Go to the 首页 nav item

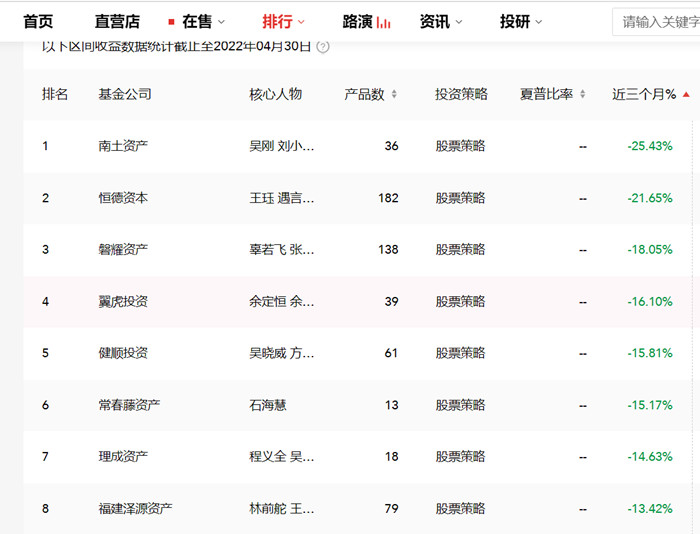(x=38, y=21)
